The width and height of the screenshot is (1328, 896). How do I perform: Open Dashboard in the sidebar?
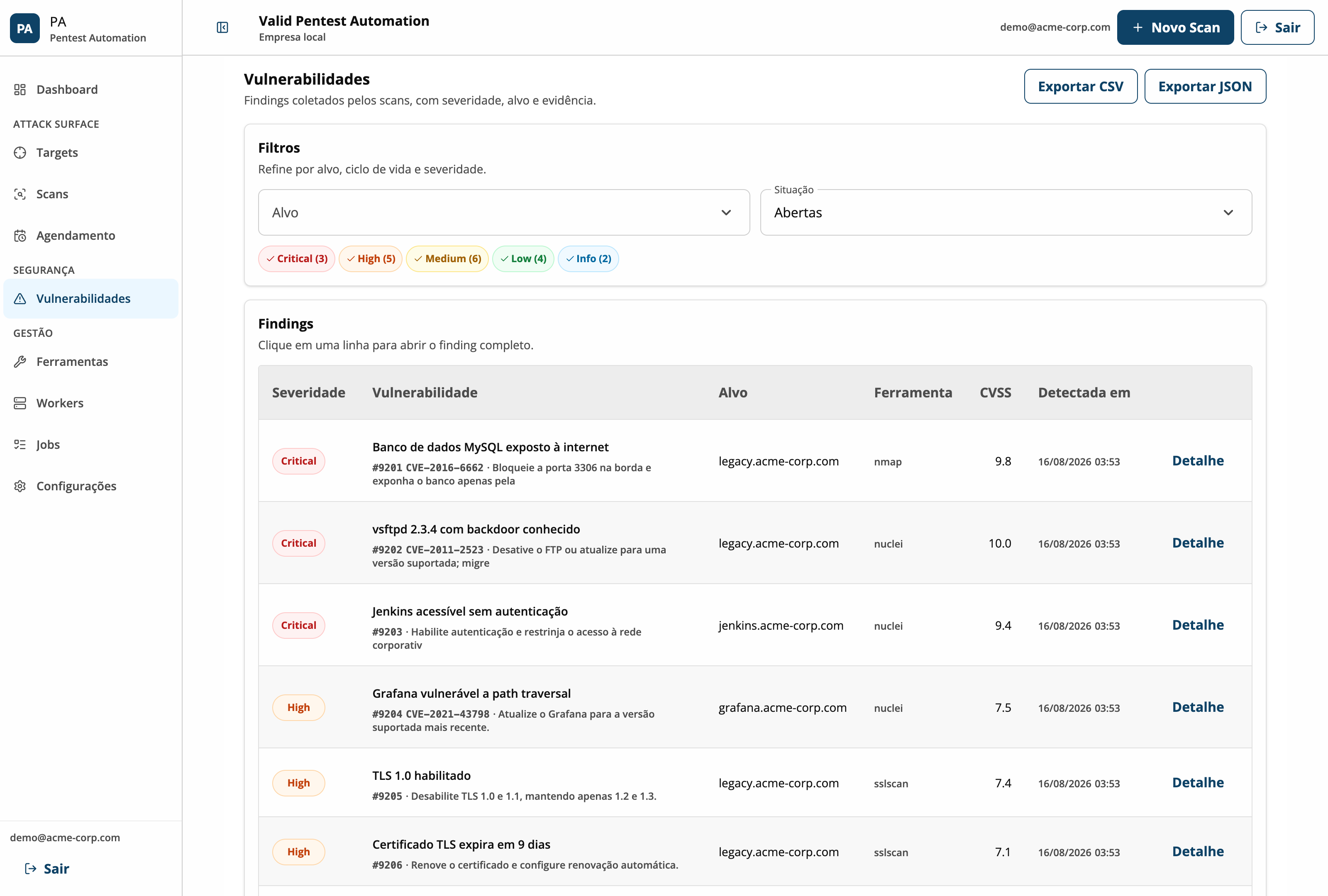(x=91, y=89)
